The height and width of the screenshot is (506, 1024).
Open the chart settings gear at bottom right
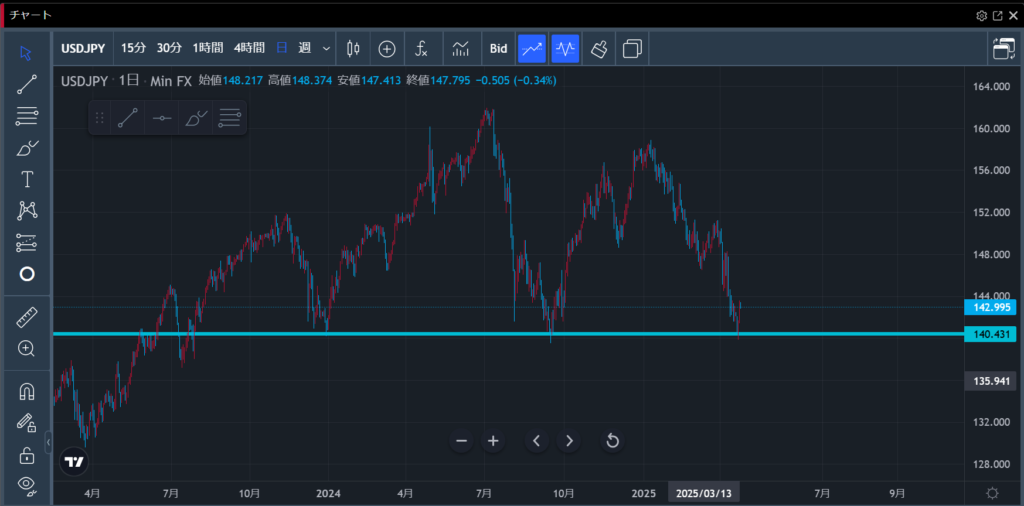[x=993, y=493]
